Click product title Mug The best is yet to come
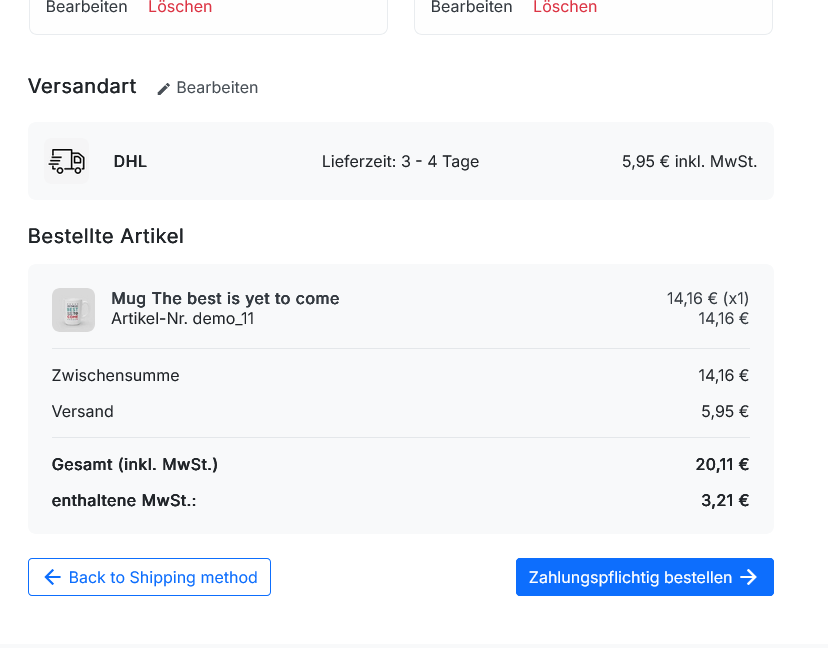Image resolution: width=828 pixels, height=648 pixels. click(x=225, y=298)
